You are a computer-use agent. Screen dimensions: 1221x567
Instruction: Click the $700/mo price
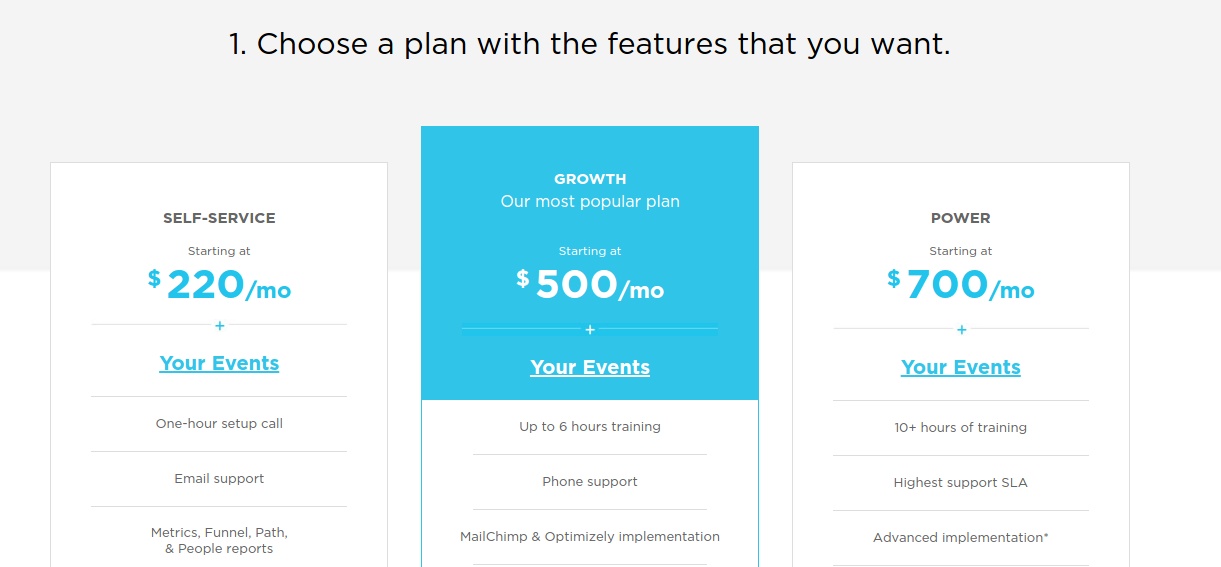961,285
